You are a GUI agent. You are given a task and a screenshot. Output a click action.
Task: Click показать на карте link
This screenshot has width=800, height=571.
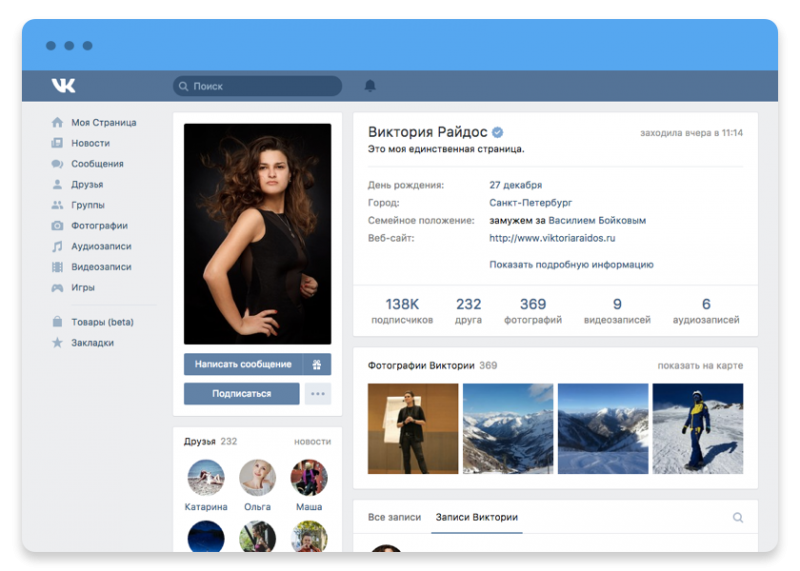pos(700,365)
